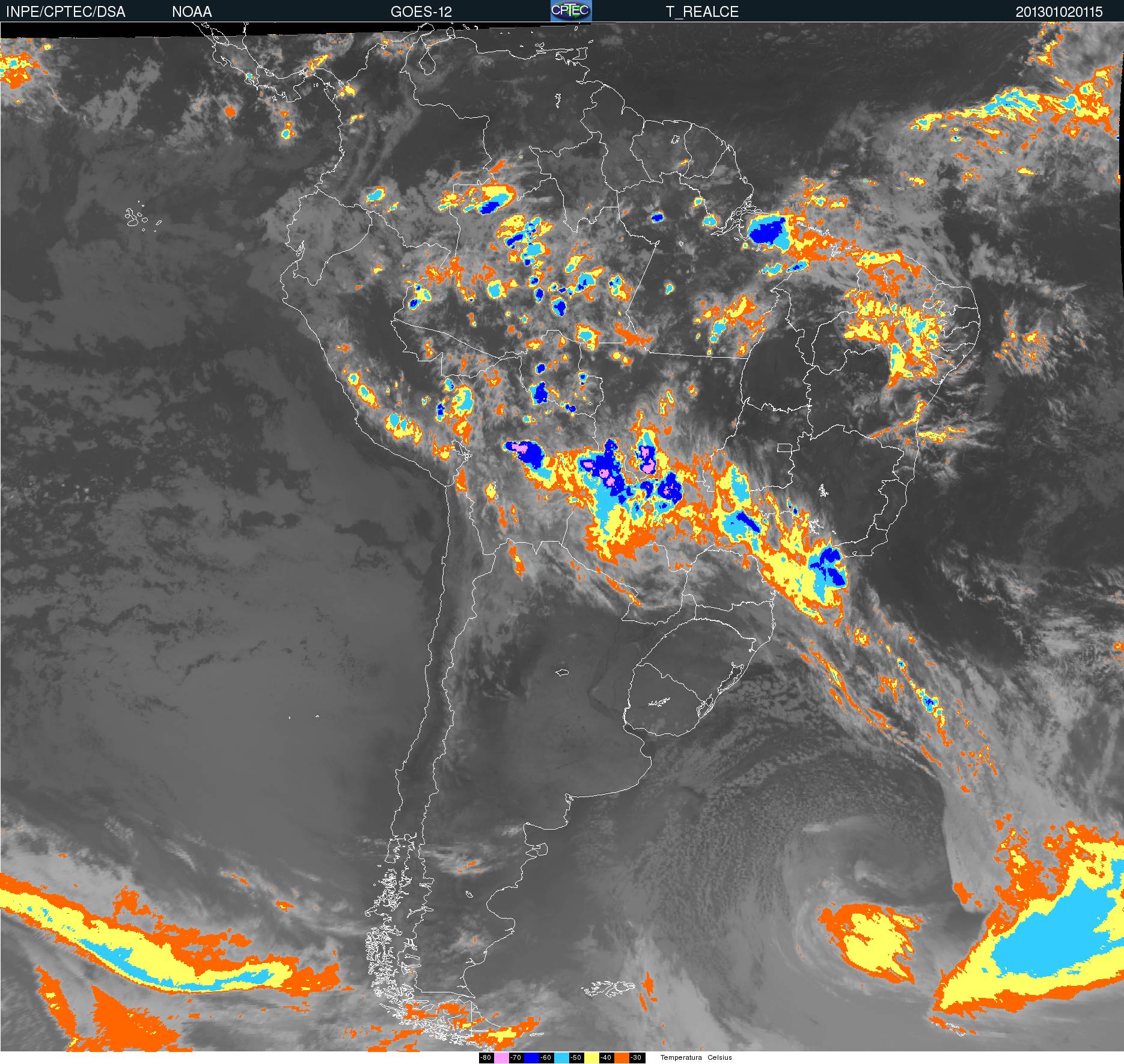
Task: Select the orange legend color swatch
Action: pyautogui.click(x=622, y=1058)
